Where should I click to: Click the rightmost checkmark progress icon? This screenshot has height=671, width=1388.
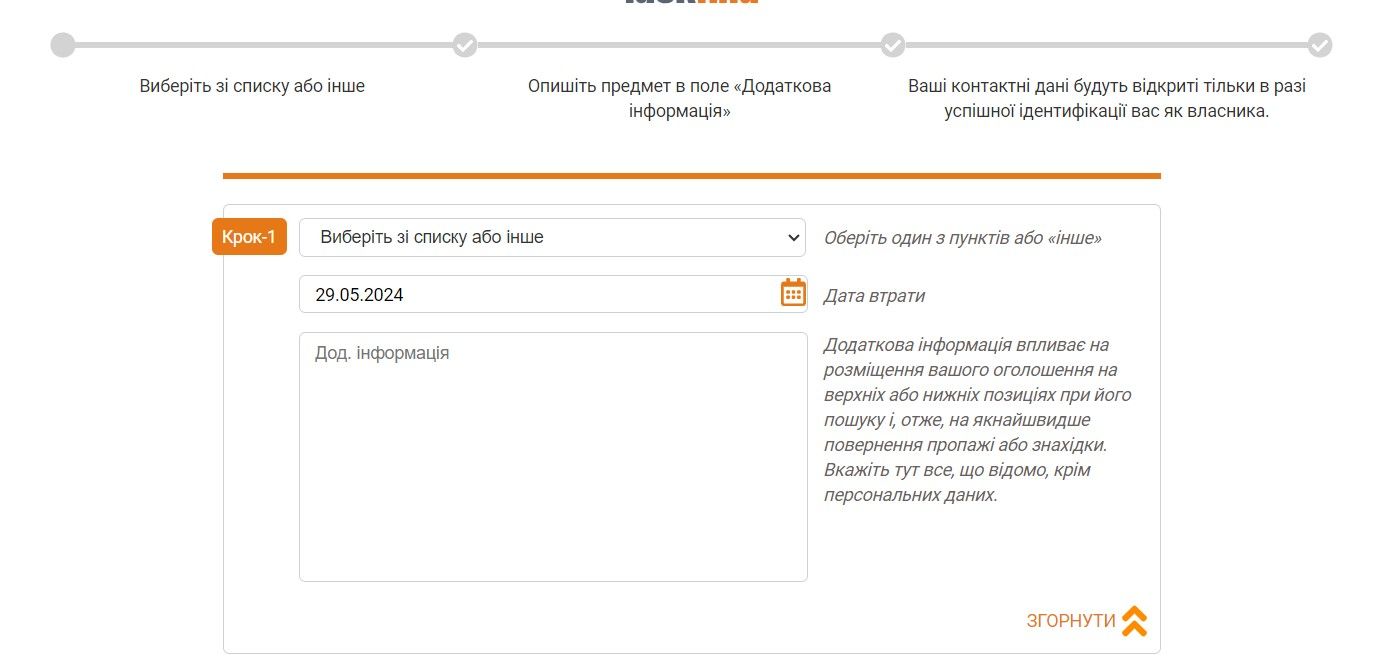(1322, 45)
